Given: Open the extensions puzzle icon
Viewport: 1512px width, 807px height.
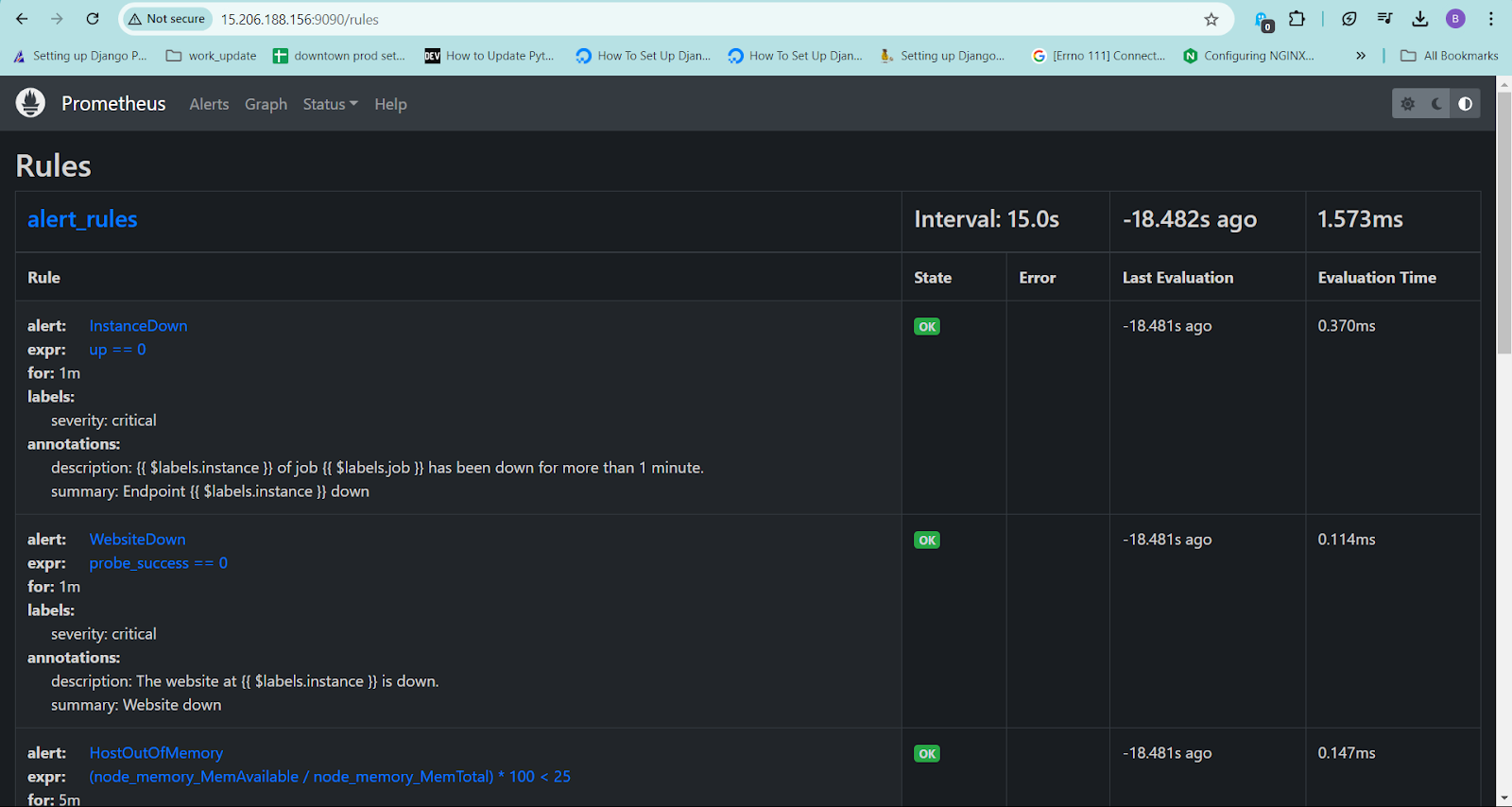Looking at the screenshot, I should click(x=1297, y=19).
